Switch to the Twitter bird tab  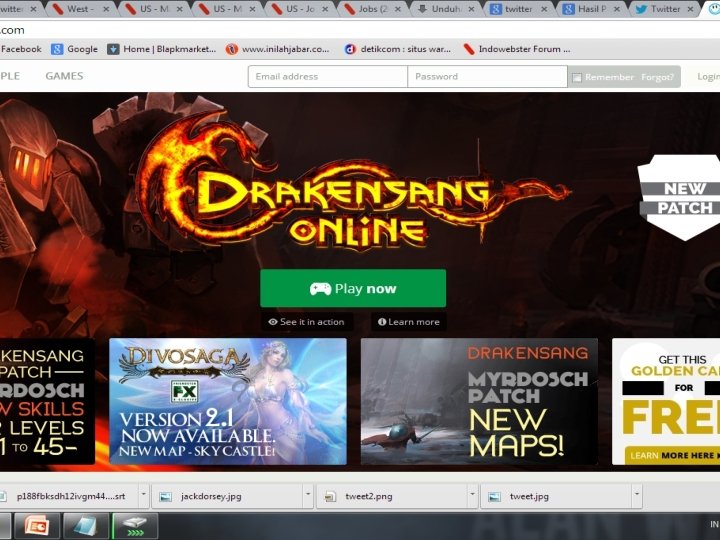[664, 9]
